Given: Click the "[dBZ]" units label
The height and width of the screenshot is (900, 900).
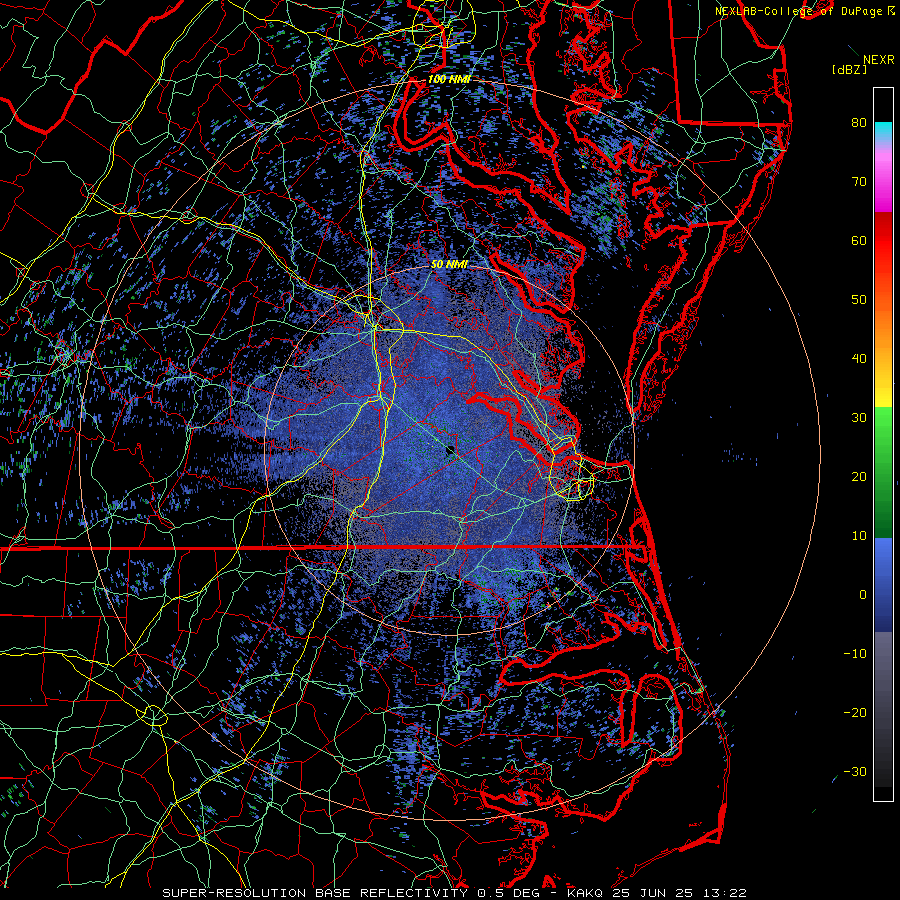Looking at the screenshot, I should 849,70.
